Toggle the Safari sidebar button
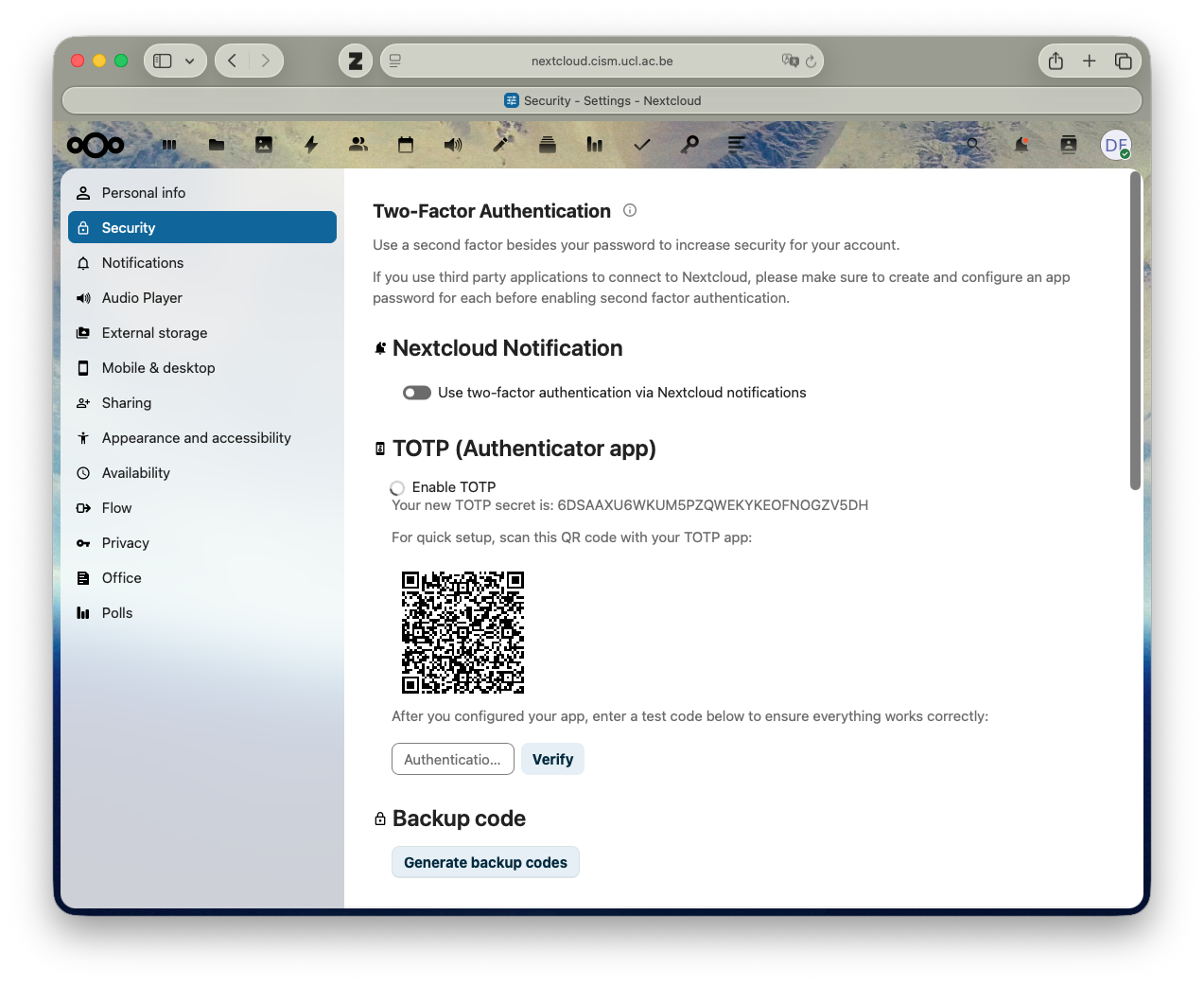 click(163, 61)
